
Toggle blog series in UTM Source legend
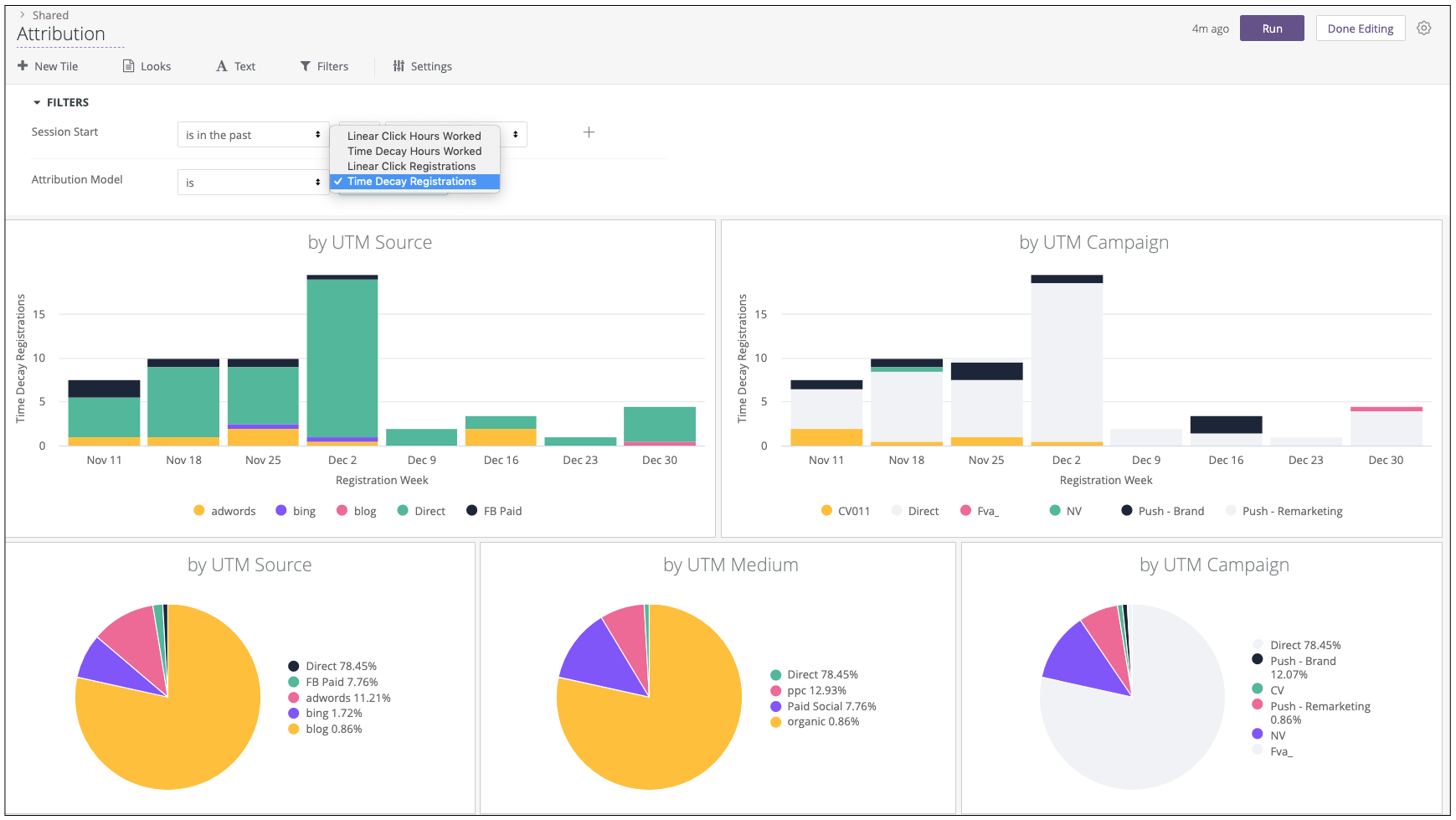[x=356, y=511]
